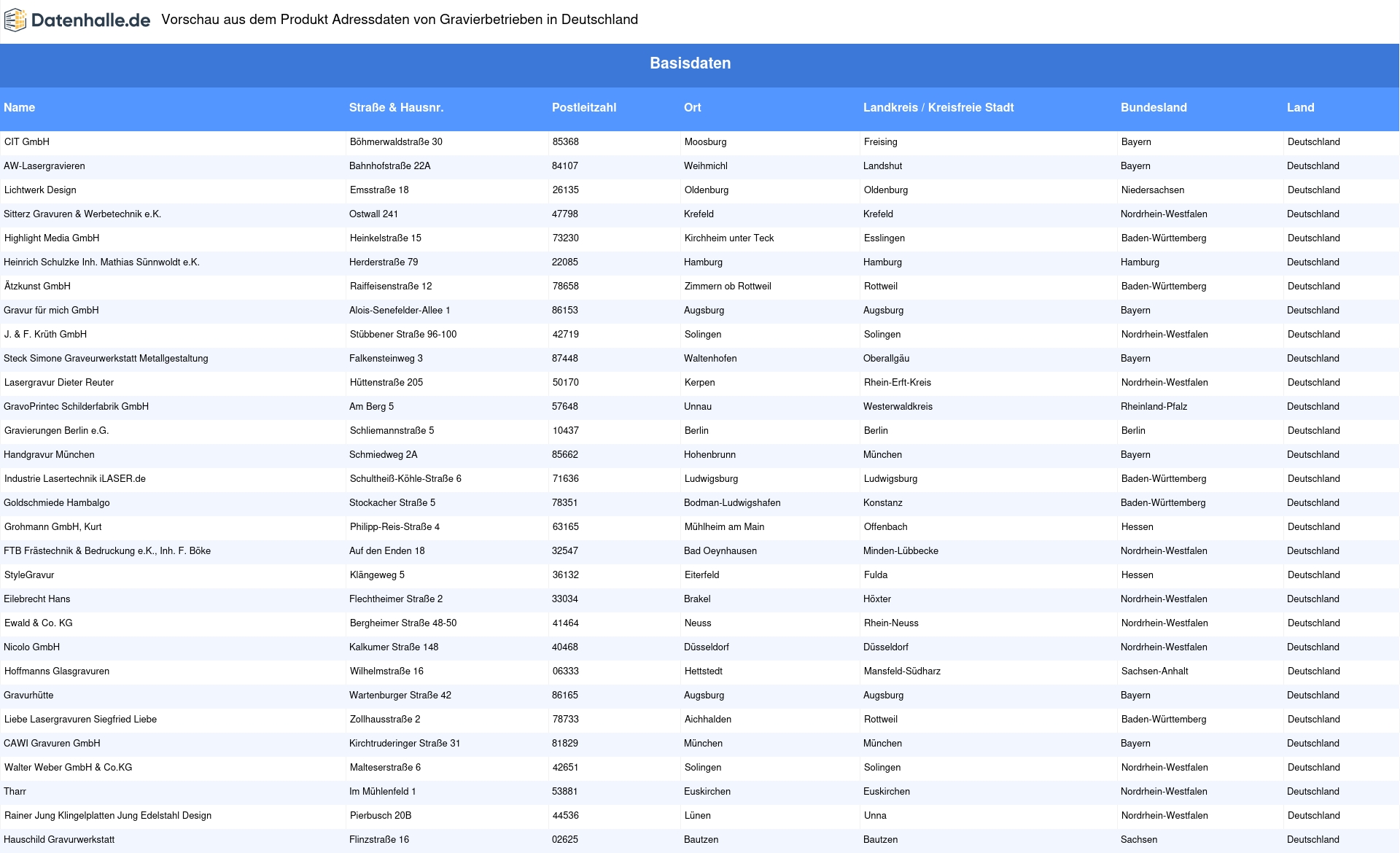Select Gravierungen Berlin e.G.

pyautogui.click(x=56, y=430)
